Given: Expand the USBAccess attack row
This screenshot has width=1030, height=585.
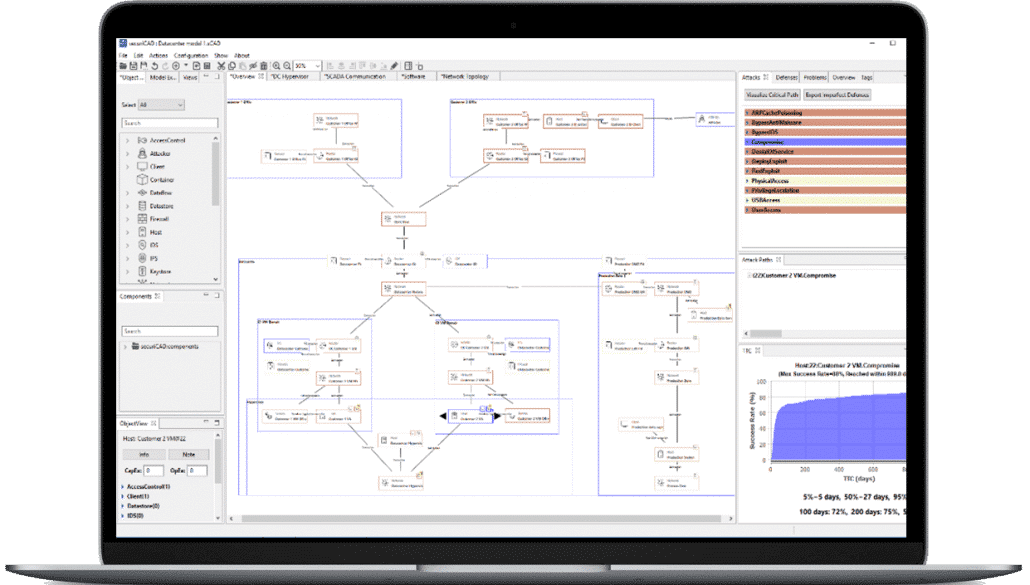Looking at the screenshot, I should (x=747, y=200).
